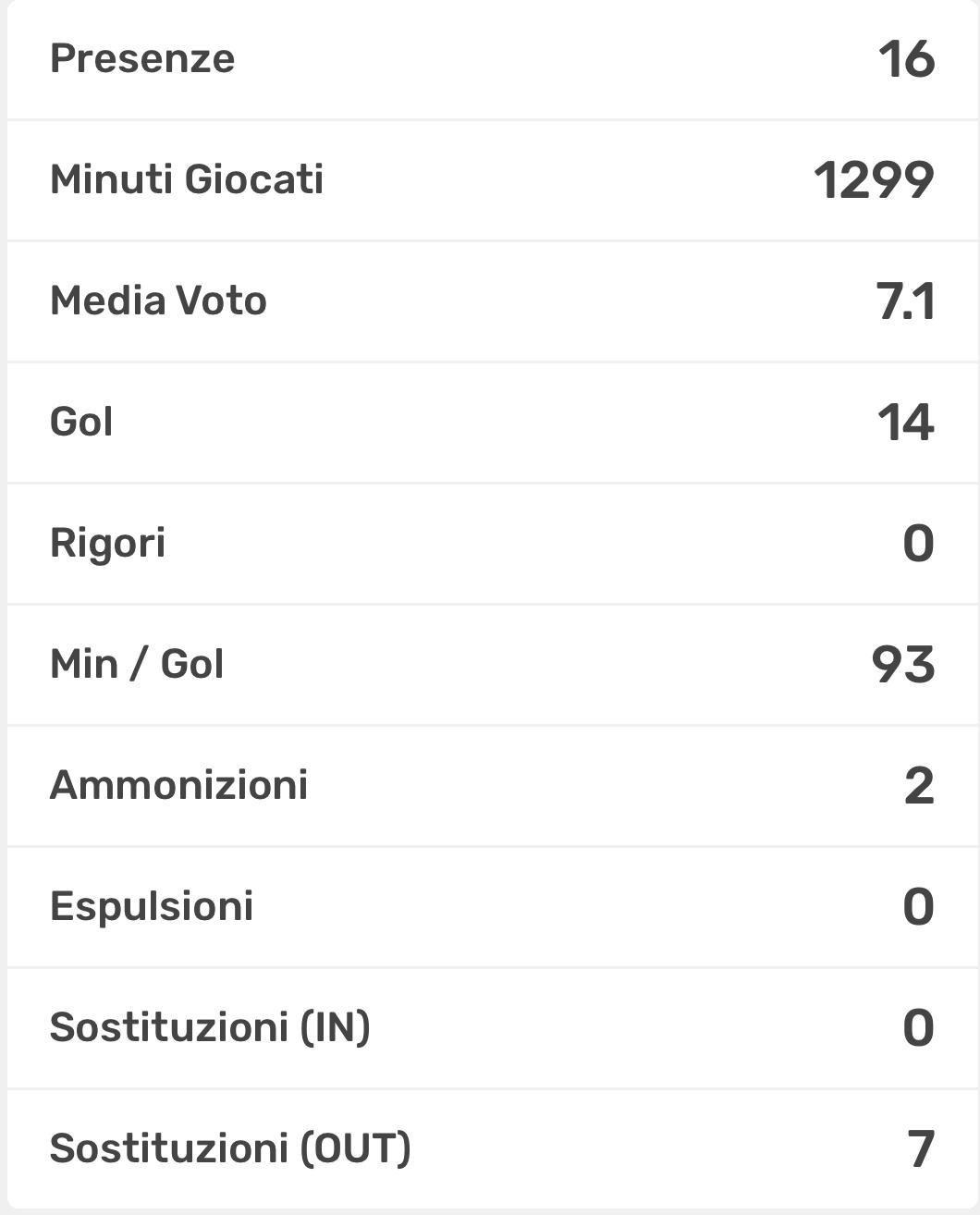Viewport: 980px width, 1215px height.
Task: Click the Espulsioni row label
Action: tap(152, 906)
